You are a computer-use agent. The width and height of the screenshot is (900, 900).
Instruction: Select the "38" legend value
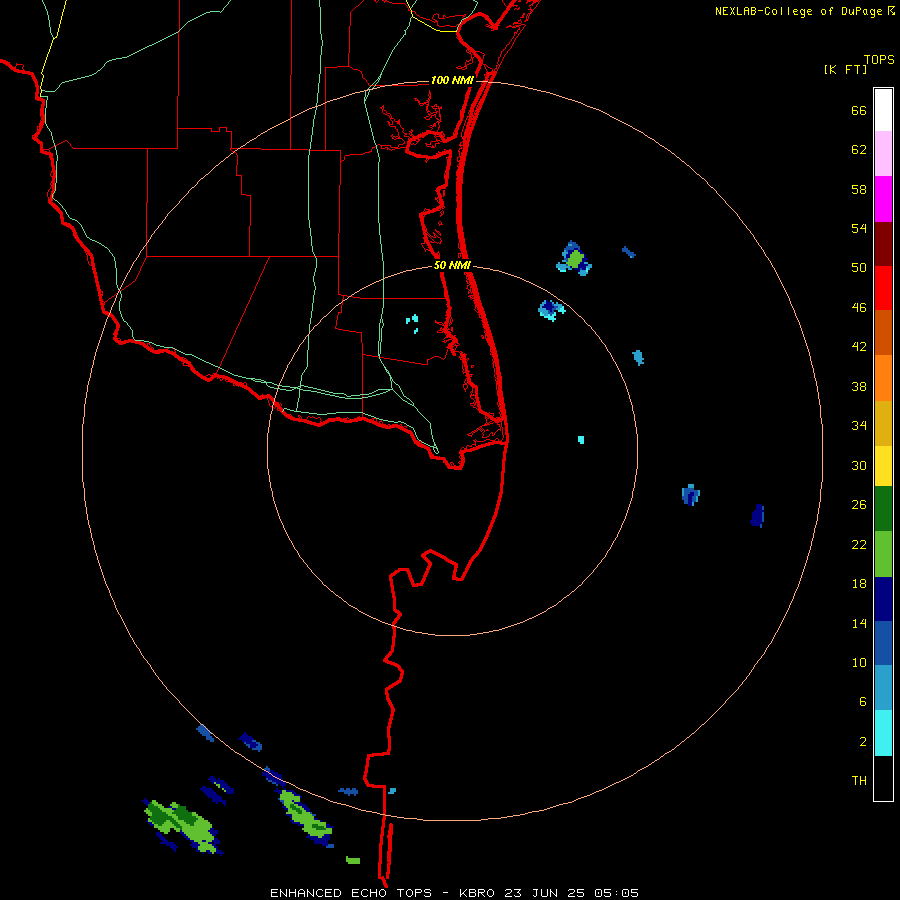point(859,386)
